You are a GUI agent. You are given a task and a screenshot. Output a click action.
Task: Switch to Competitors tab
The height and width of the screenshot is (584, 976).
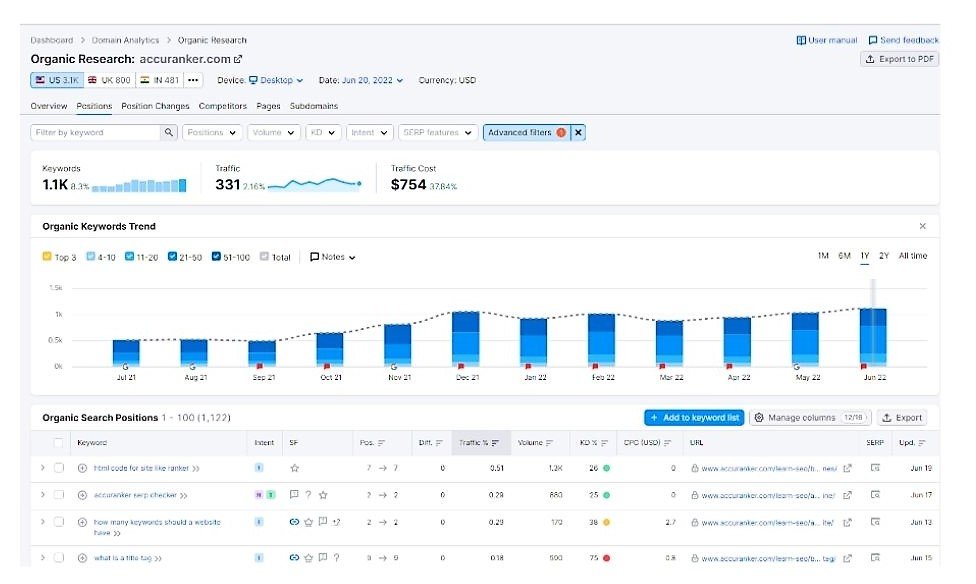[223, 106]
